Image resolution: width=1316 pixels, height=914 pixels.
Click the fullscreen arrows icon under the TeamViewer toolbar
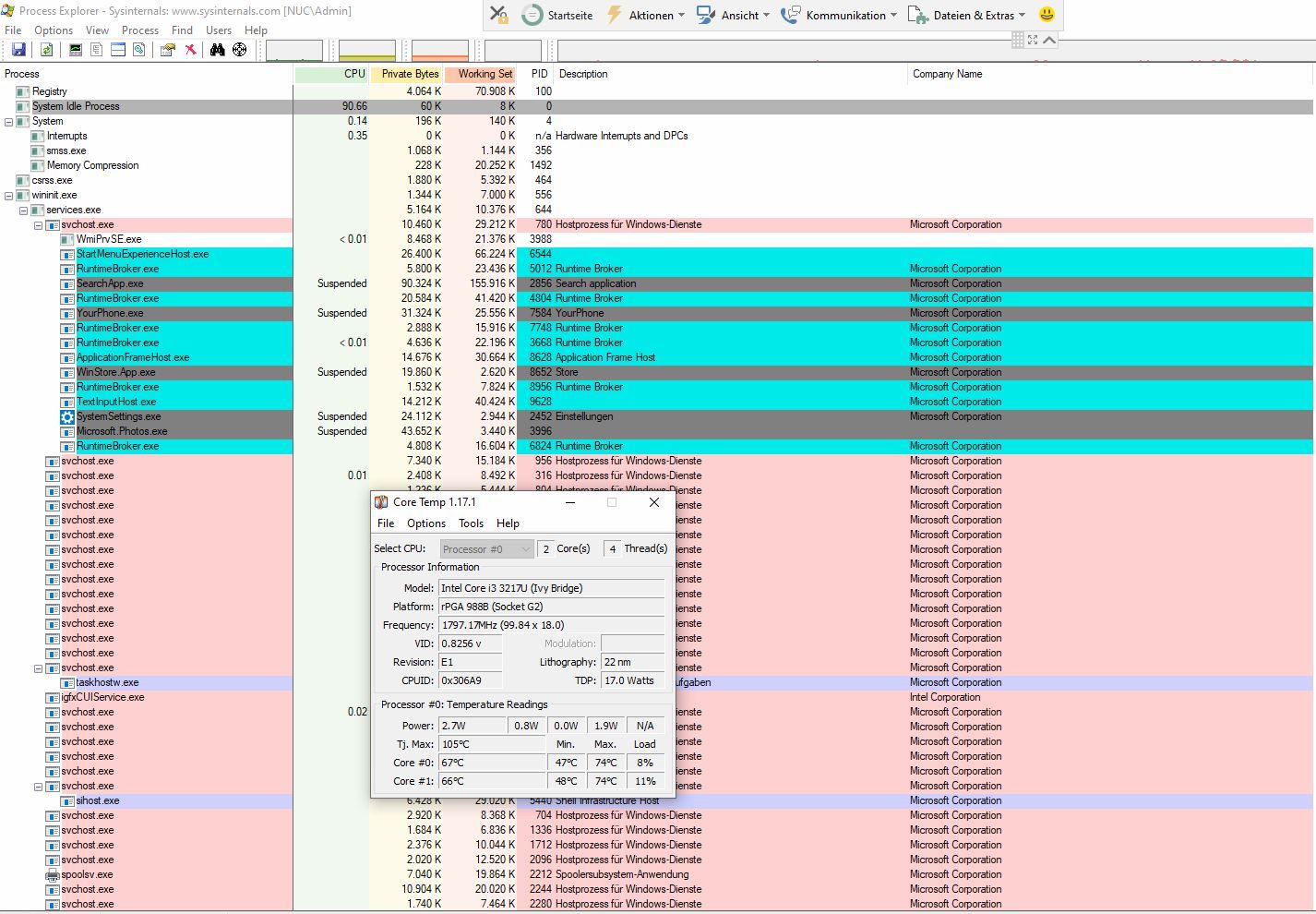1033,40
